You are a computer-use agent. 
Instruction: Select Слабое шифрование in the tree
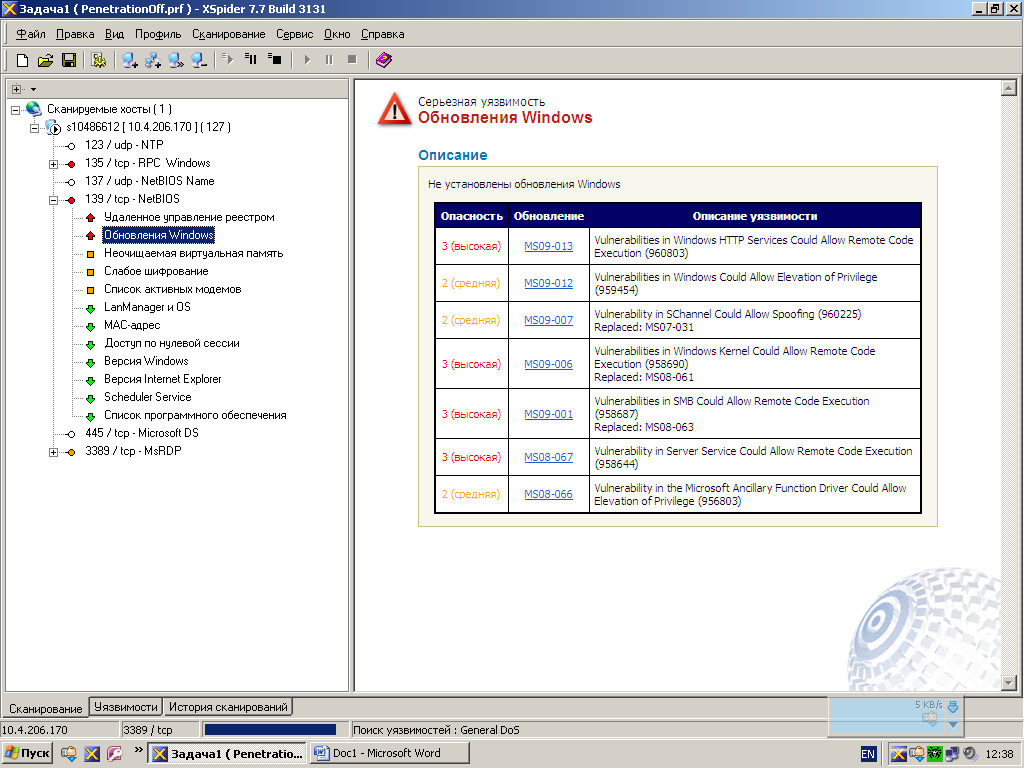(156, 271)
